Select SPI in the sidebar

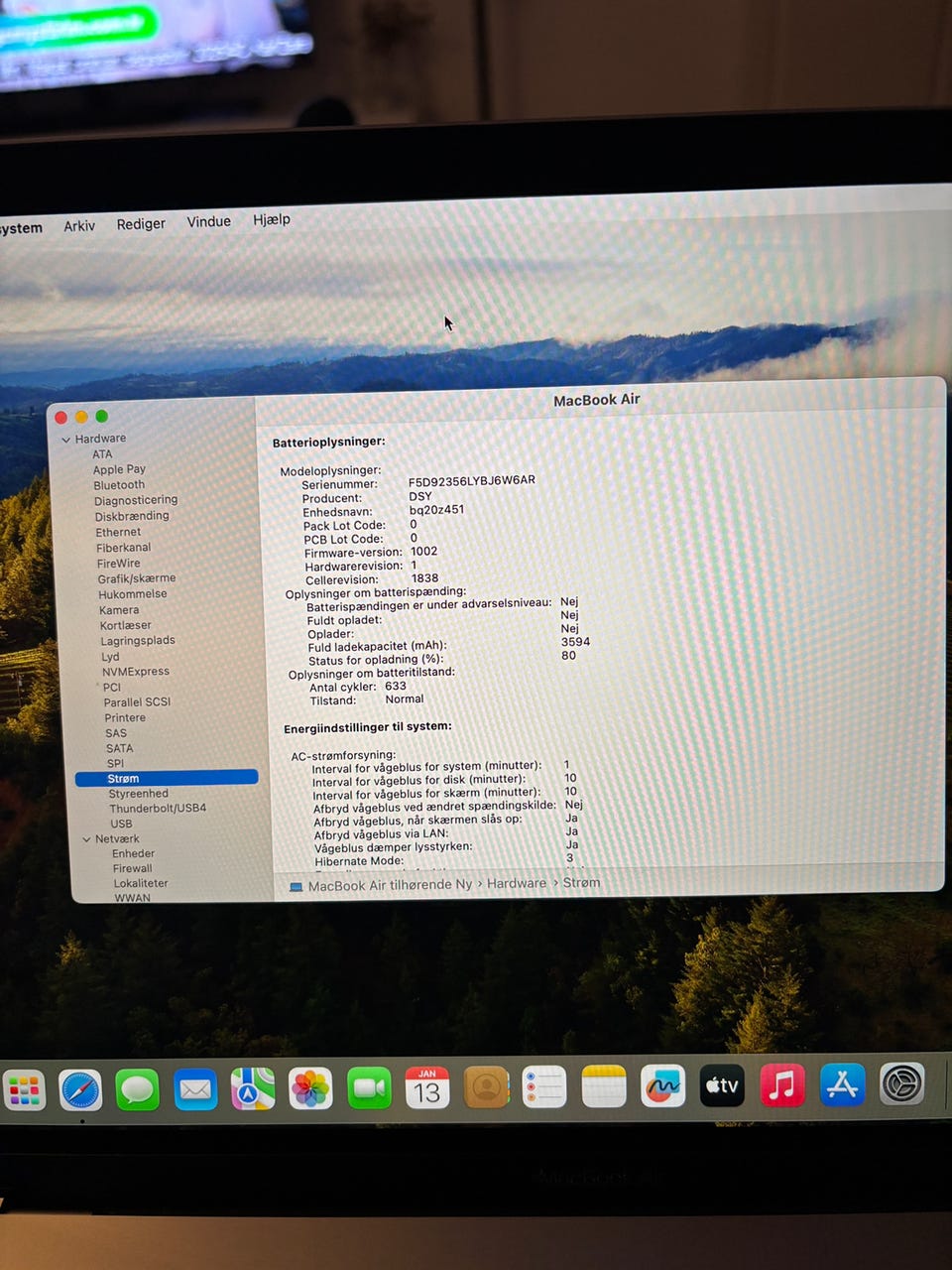click(x=116, y=763)
